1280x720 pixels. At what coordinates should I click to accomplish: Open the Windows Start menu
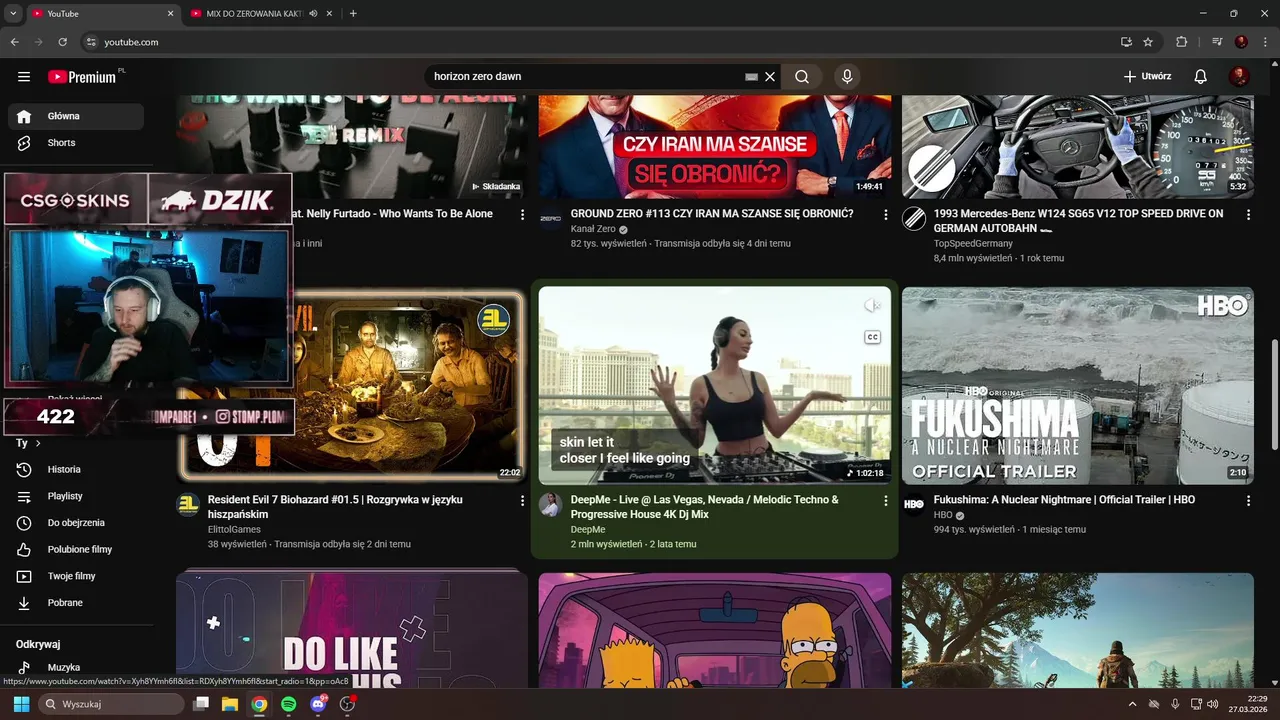coord(21,704)
